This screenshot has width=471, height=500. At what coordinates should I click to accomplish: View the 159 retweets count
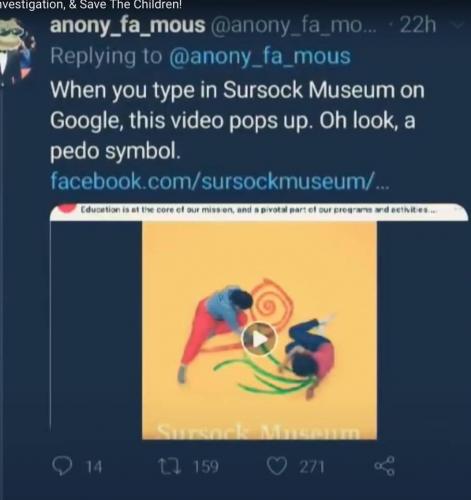(206, 466)
